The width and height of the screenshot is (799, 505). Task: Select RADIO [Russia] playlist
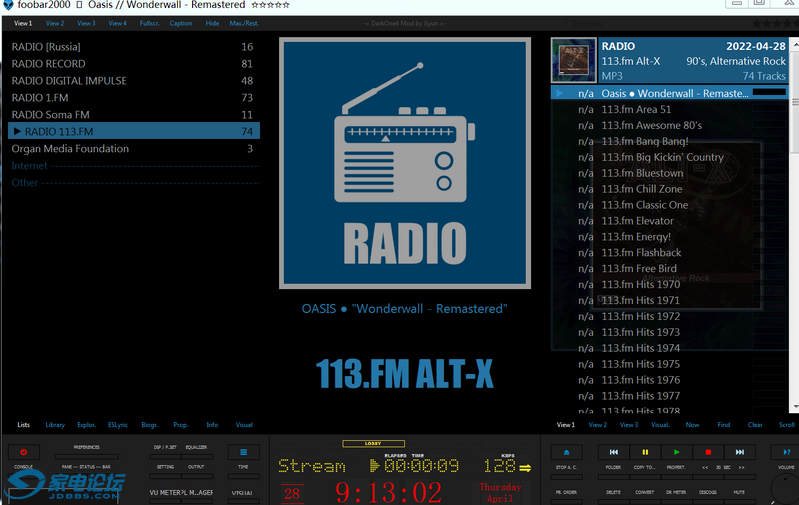click(x=134, y=47)
